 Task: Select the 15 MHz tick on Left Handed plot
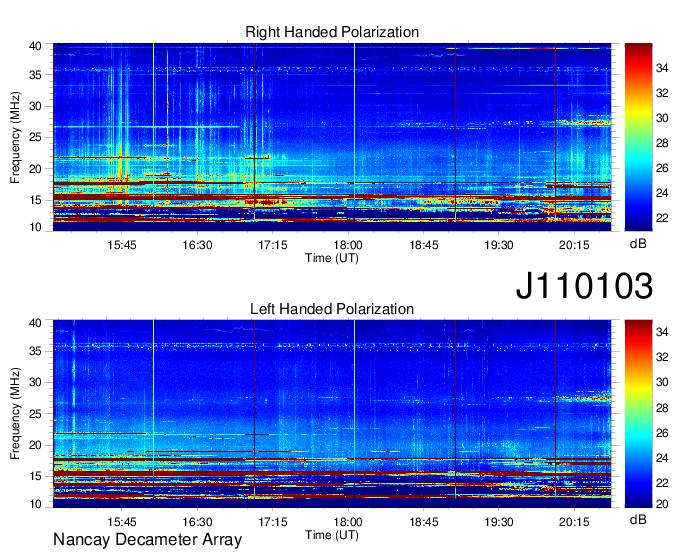click(x=36, y=477)
